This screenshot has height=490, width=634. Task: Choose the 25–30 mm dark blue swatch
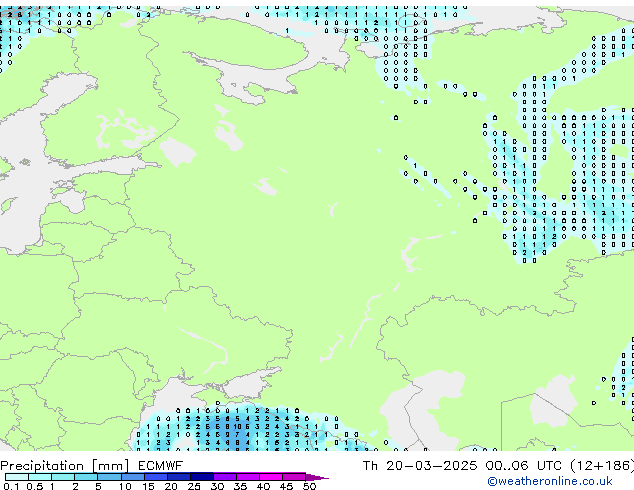pos(201,477)
